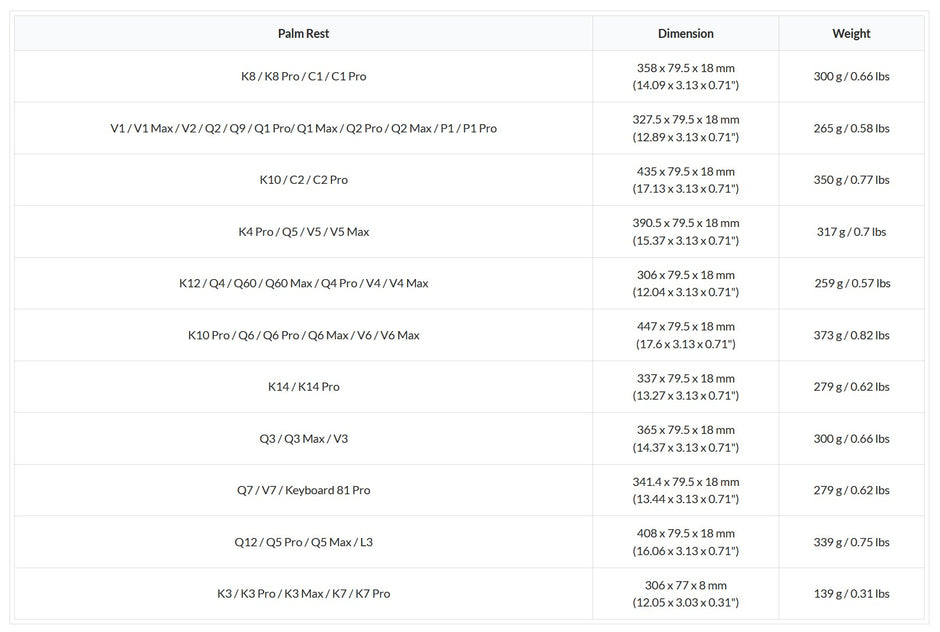The image size is (940, 632).
Task: Click the Dimension column header
Action: click(x=685, y=33)
